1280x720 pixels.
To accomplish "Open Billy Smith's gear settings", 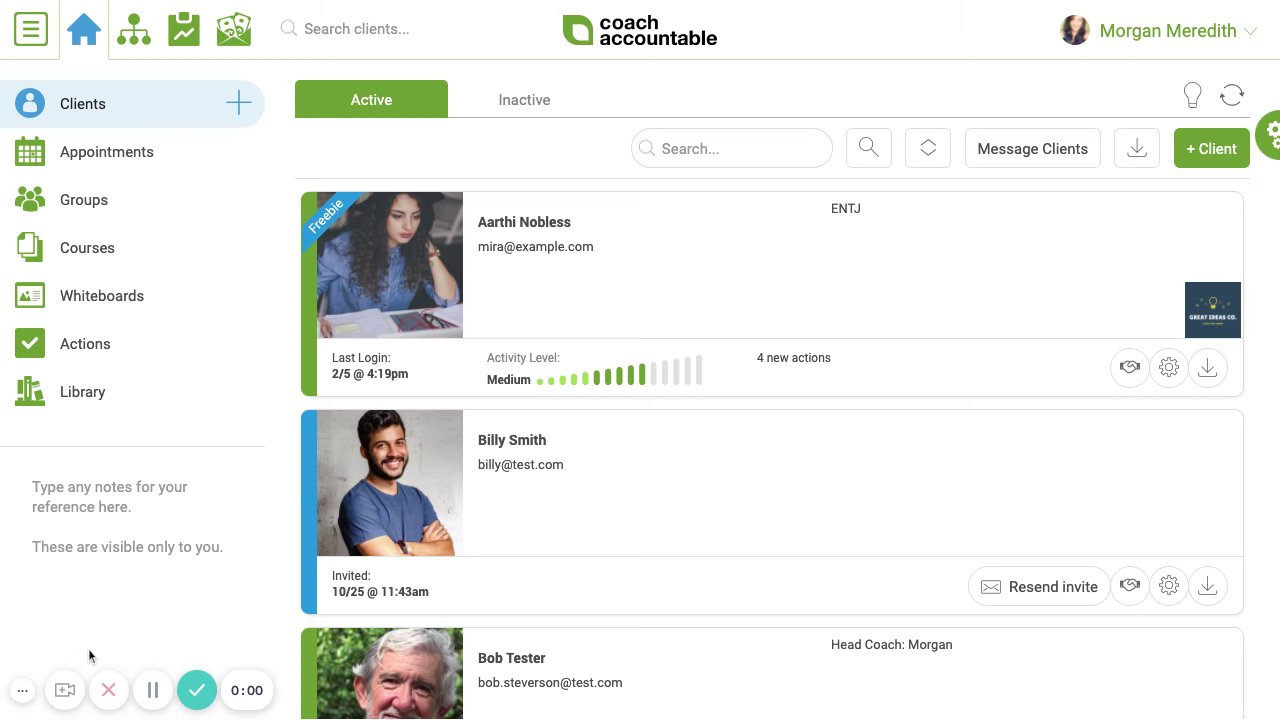I will [x=1169, y=586].
